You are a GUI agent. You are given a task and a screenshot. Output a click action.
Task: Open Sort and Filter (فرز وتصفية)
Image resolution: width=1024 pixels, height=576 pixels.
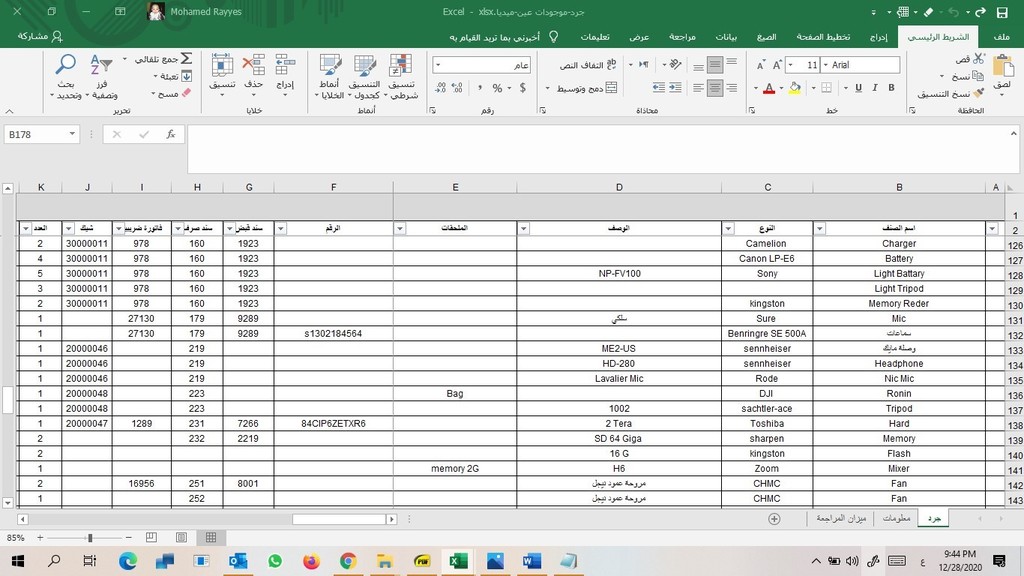tap(103, 77)
